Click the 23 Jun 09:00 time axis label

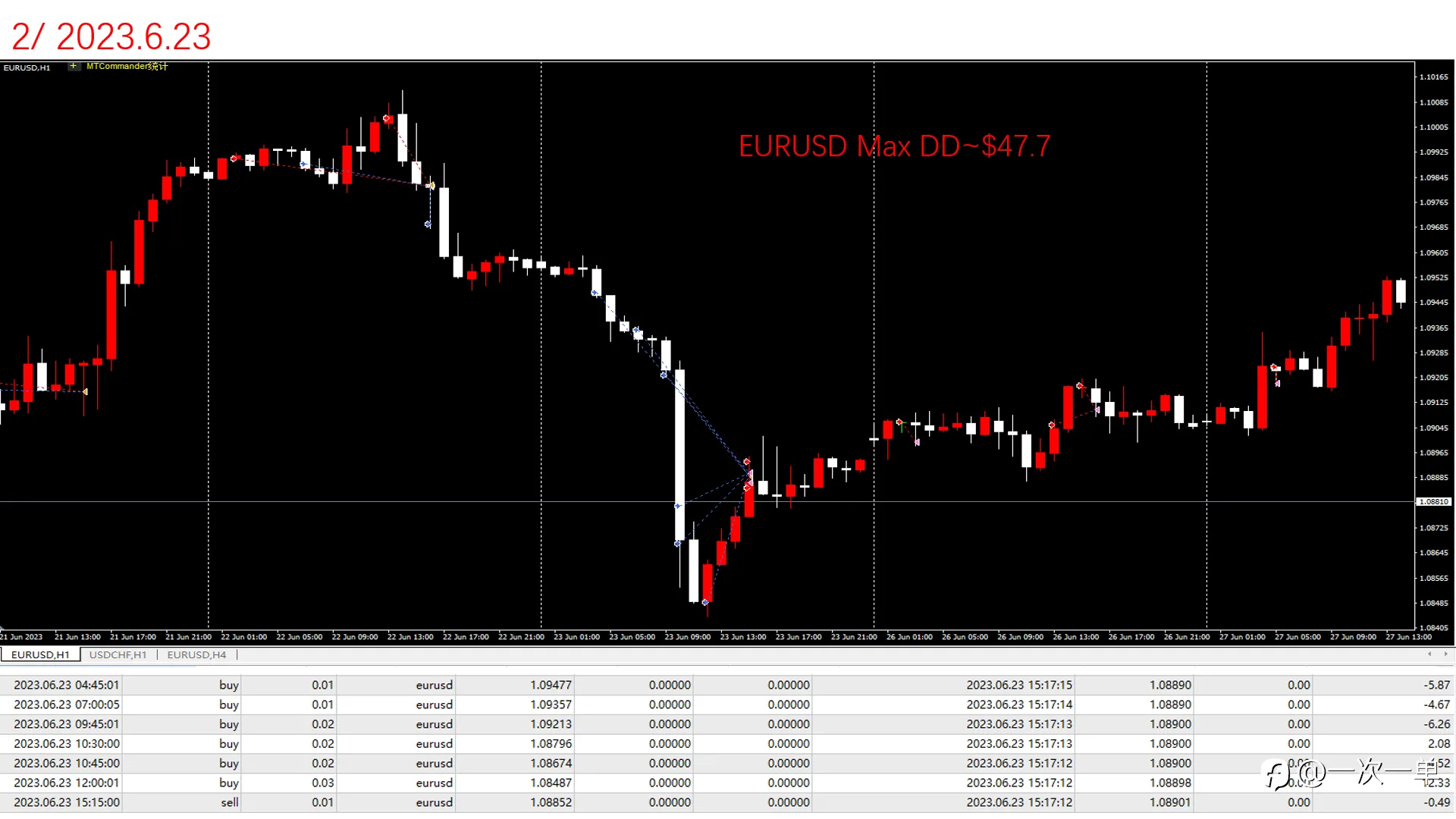(x=688, y=637)
